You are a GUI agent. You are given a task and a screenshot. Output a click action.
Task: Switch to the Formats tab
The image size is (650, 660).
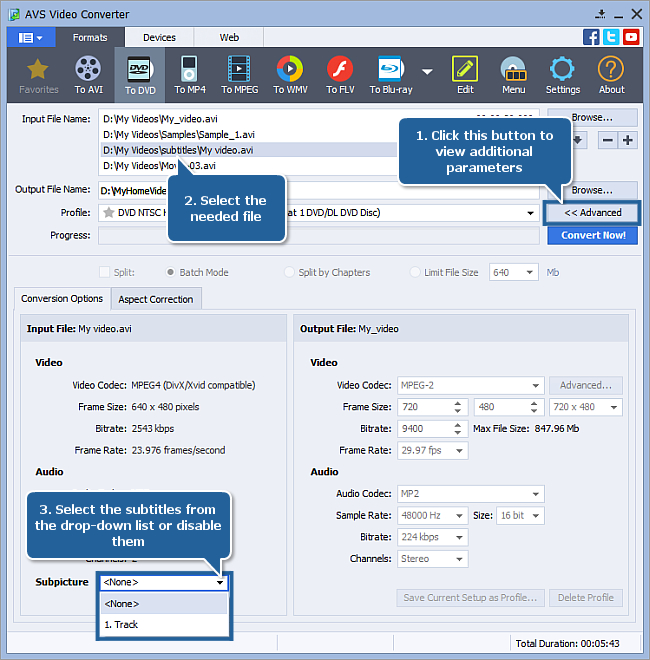(90, 38)
